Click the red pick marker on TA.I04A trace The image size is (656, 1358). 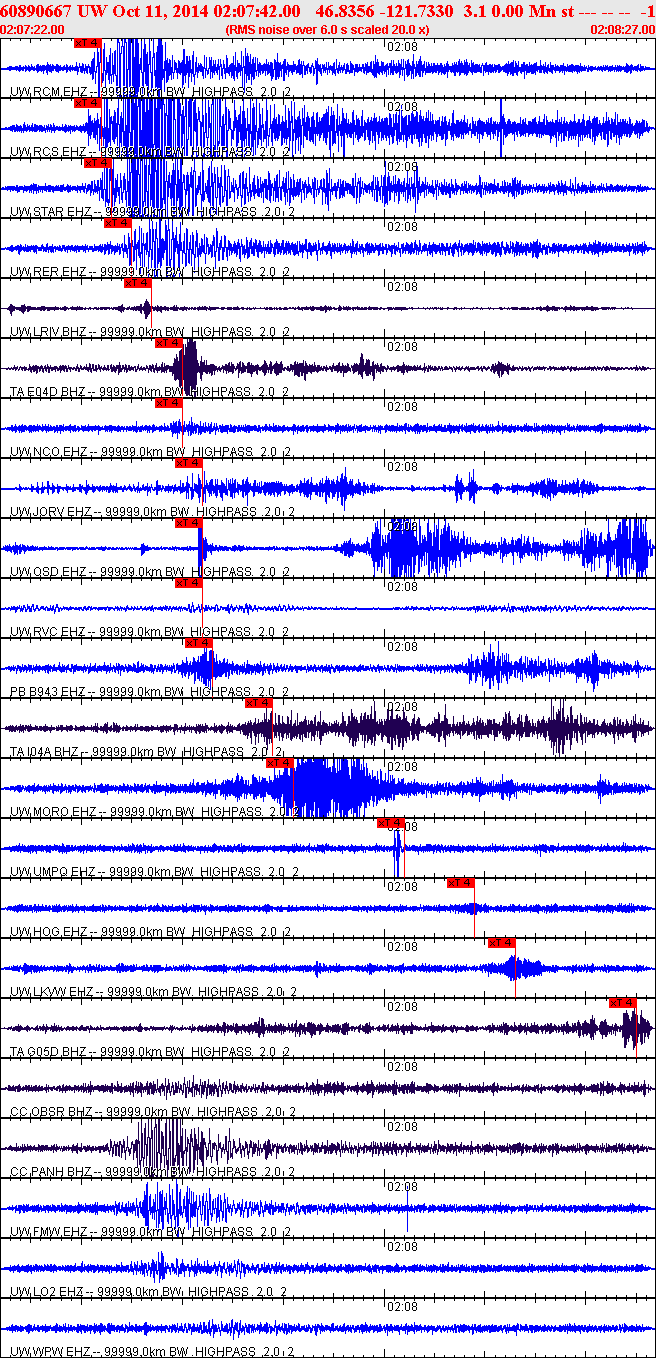click(x=258, y=703)
